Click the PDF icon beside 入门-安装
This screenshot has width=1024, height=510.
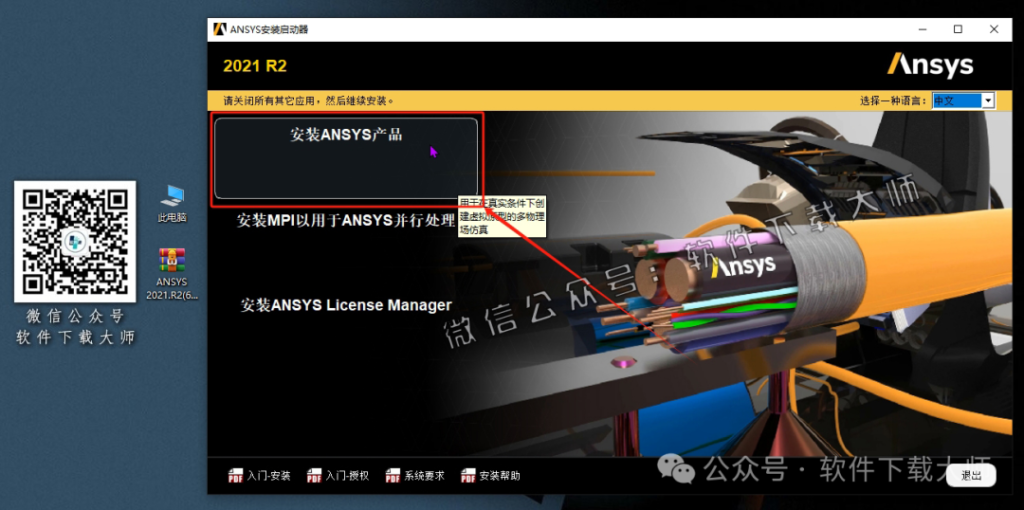236,476
